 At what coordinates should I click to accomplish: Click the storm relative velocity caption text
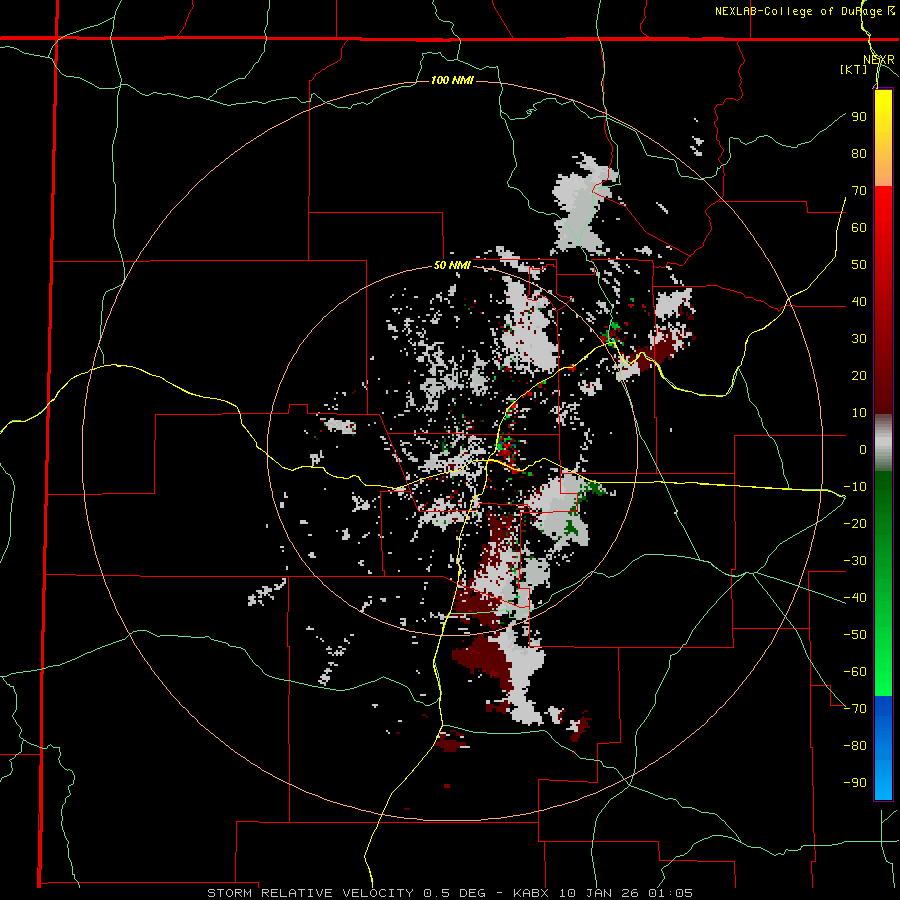click(x=449, y=893)
